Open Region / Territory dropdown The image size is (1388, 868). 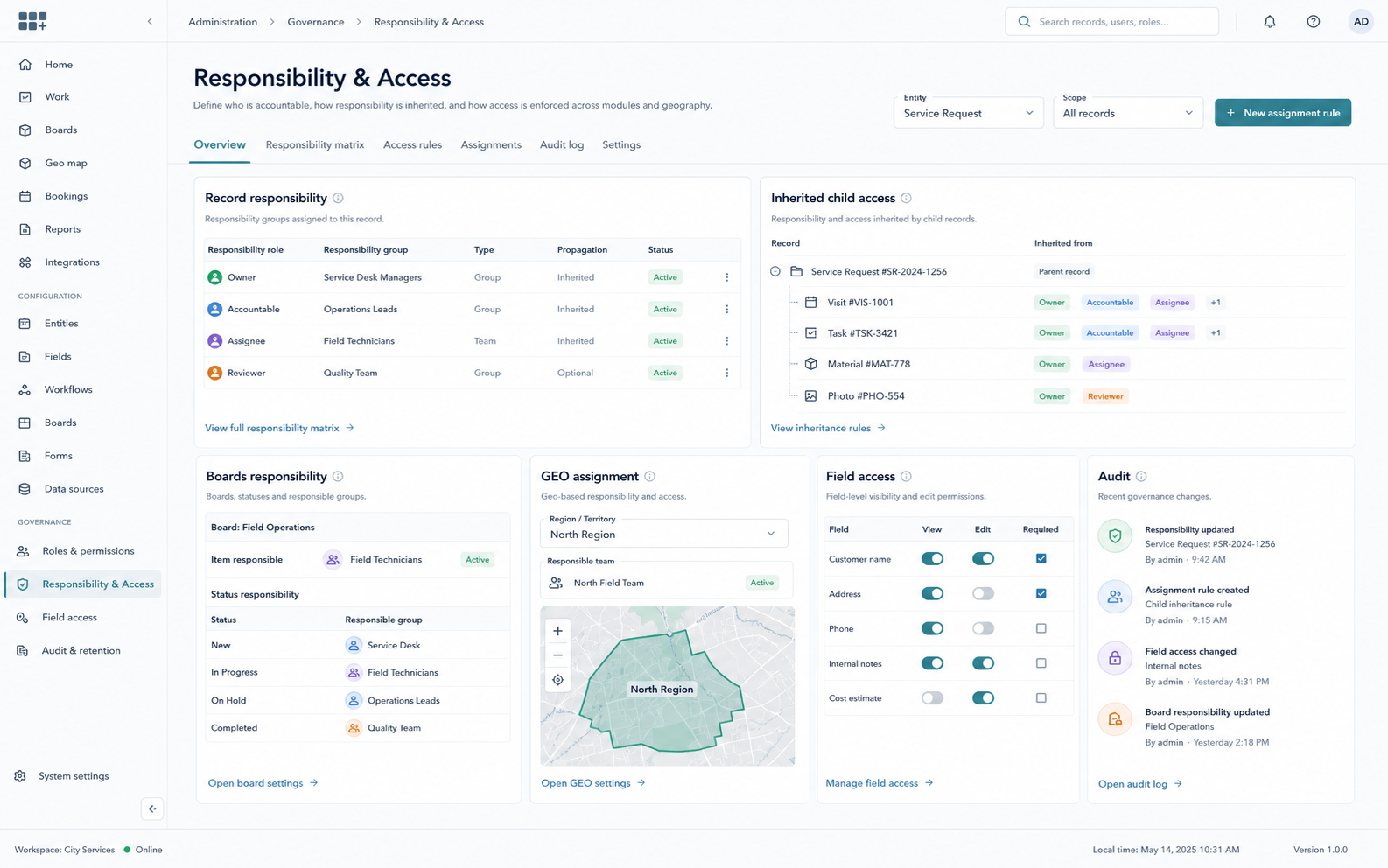coord(663,534)
